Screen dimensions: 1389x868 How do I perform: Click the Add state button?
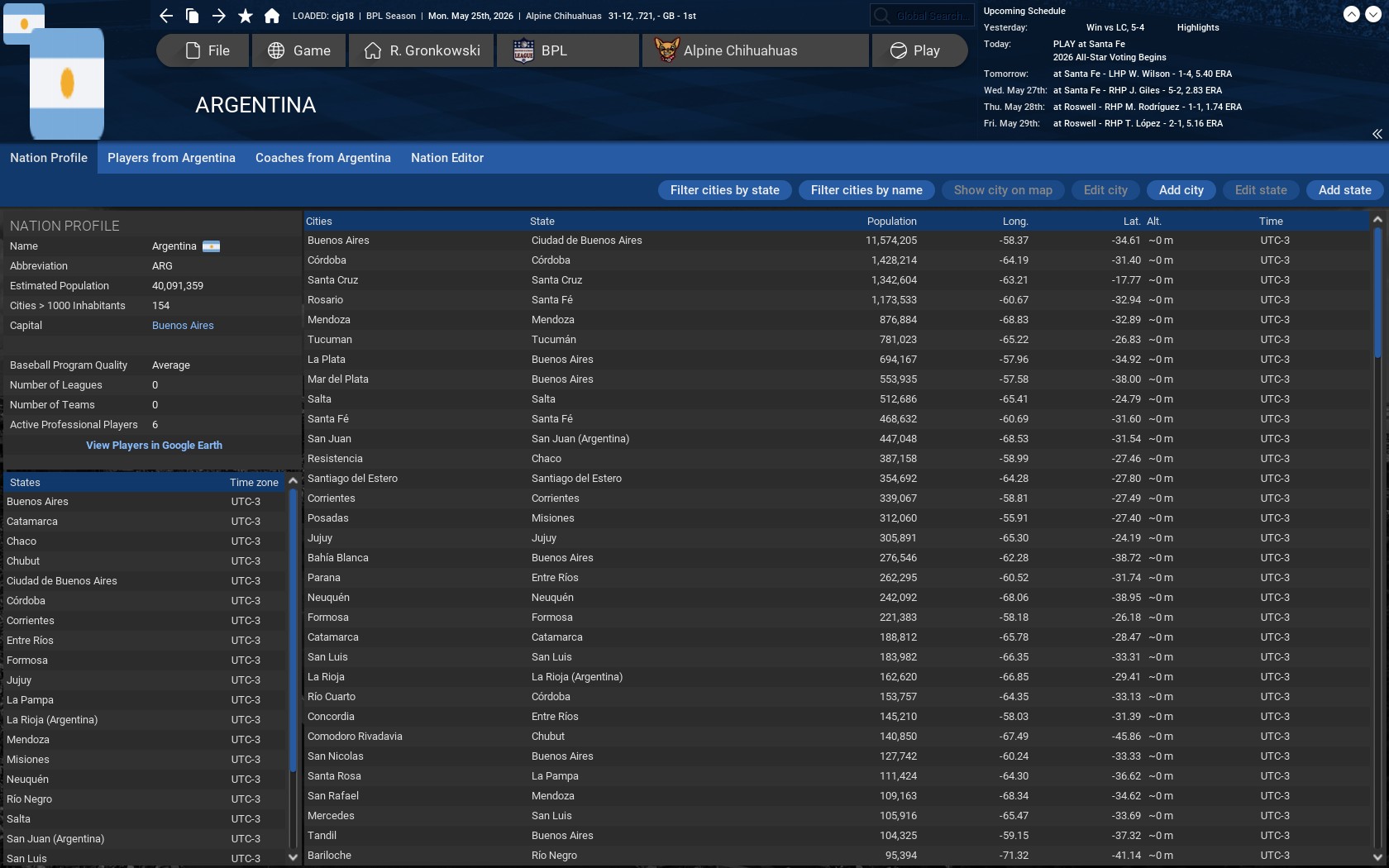coord(1345,190)
